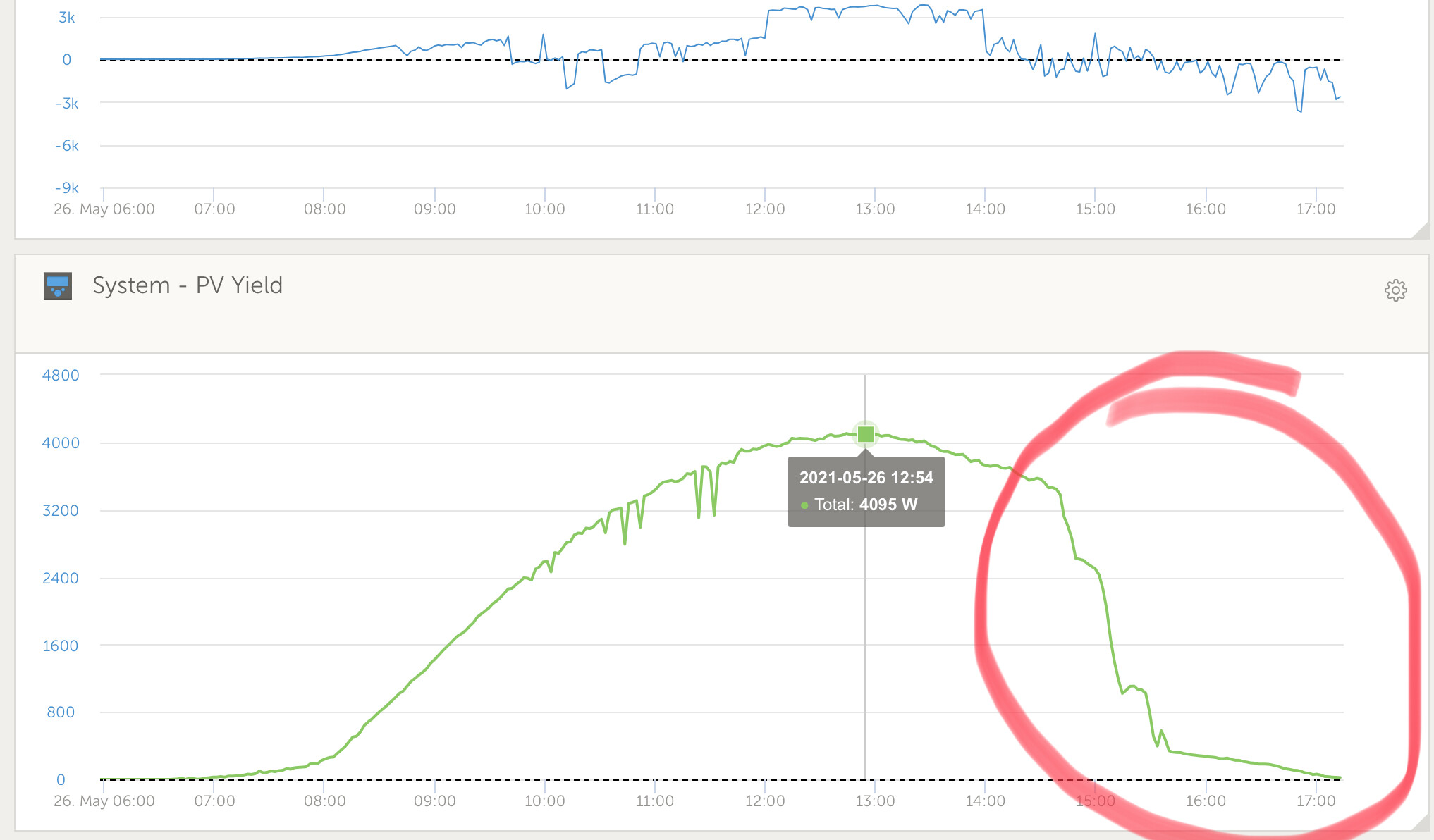Open the PV Yield widget settings gear
Viewport: 1434px width, 840px height.
click(x=1395, y=290)
